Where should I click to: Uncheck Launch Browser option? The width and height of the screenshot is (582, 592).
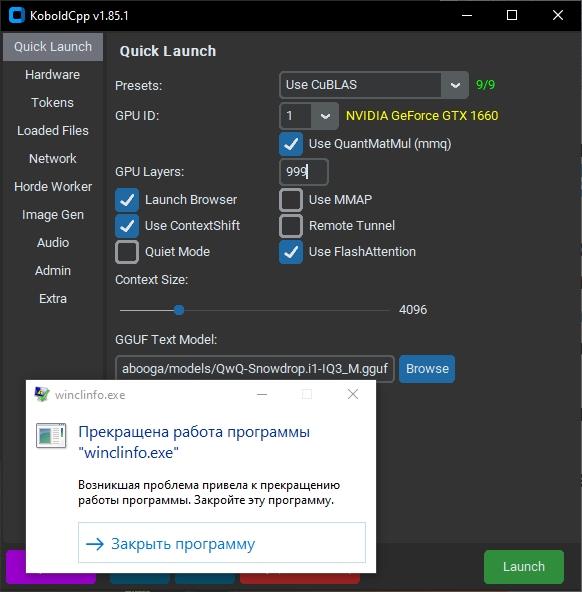[x=127, y=200]
